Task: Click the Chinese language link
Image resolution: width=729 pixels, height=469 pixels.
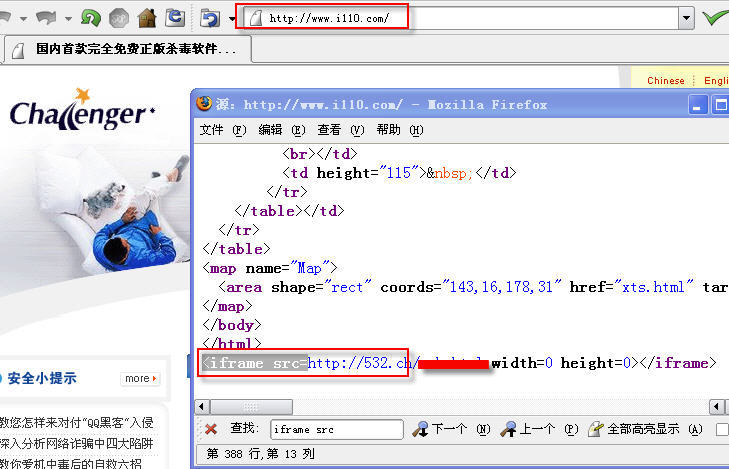Action: [666, 80]
